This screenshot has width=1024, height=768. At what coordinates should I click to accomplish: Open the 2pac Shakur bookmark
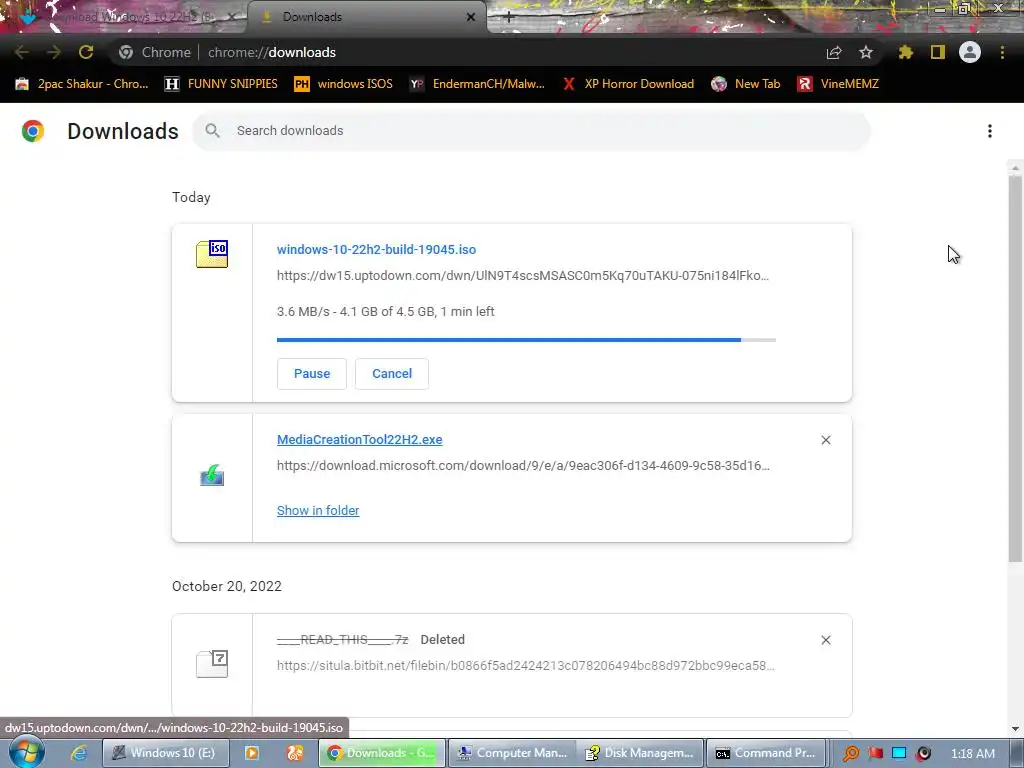tap(82, 84)
